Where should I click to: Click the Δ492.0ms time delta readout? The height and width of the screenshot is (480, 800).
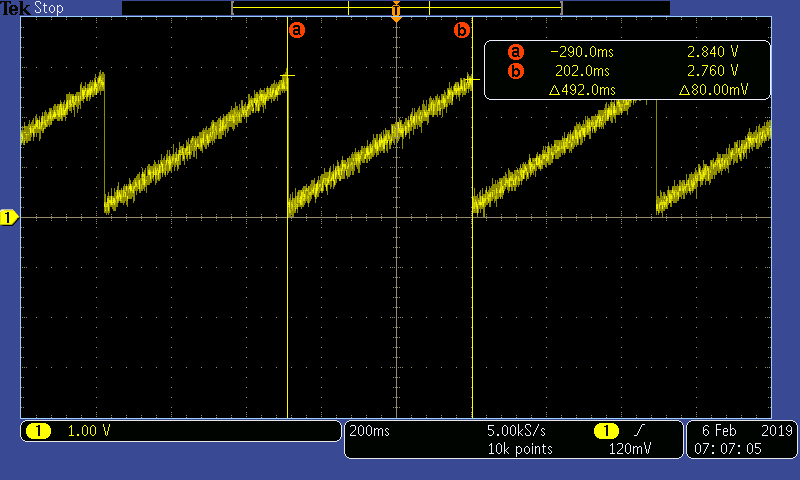[582, 90]
